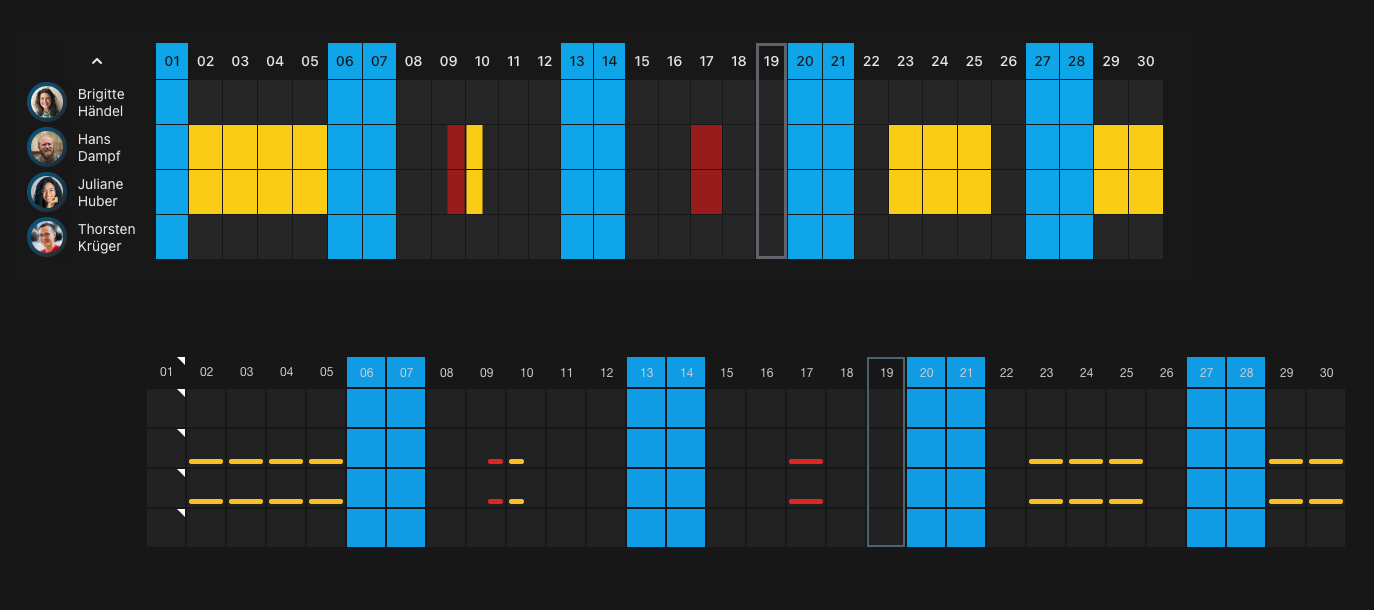Expand the corner triangle on day 01 header
This screenshot has height=610, width=1374.
pos(182,360)
